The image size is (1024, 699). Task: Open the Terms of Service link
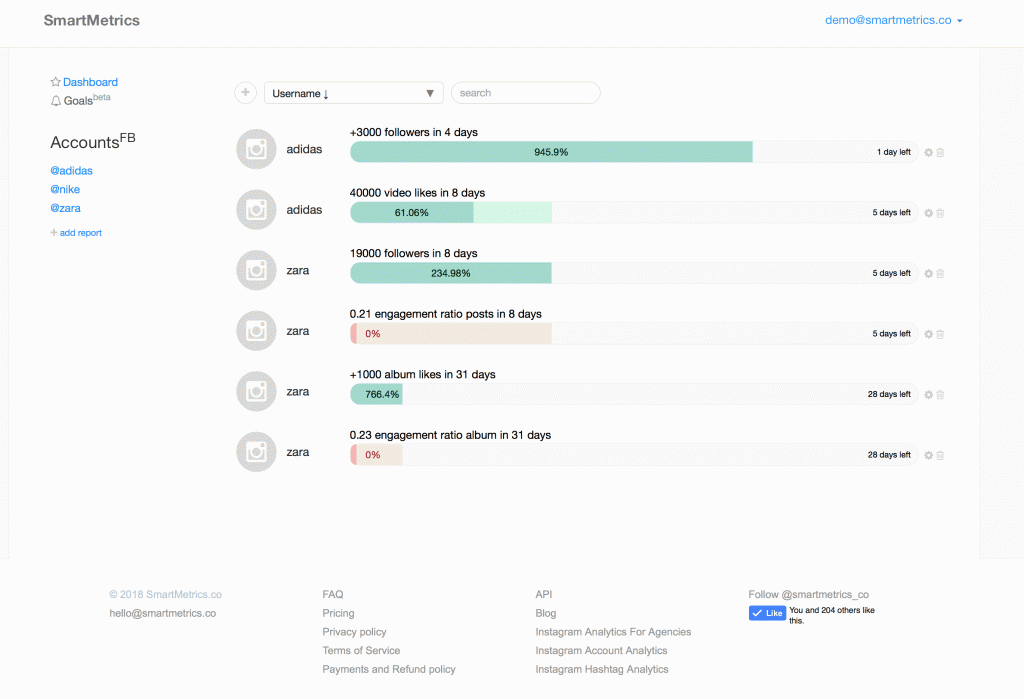(x=361, y=651)
